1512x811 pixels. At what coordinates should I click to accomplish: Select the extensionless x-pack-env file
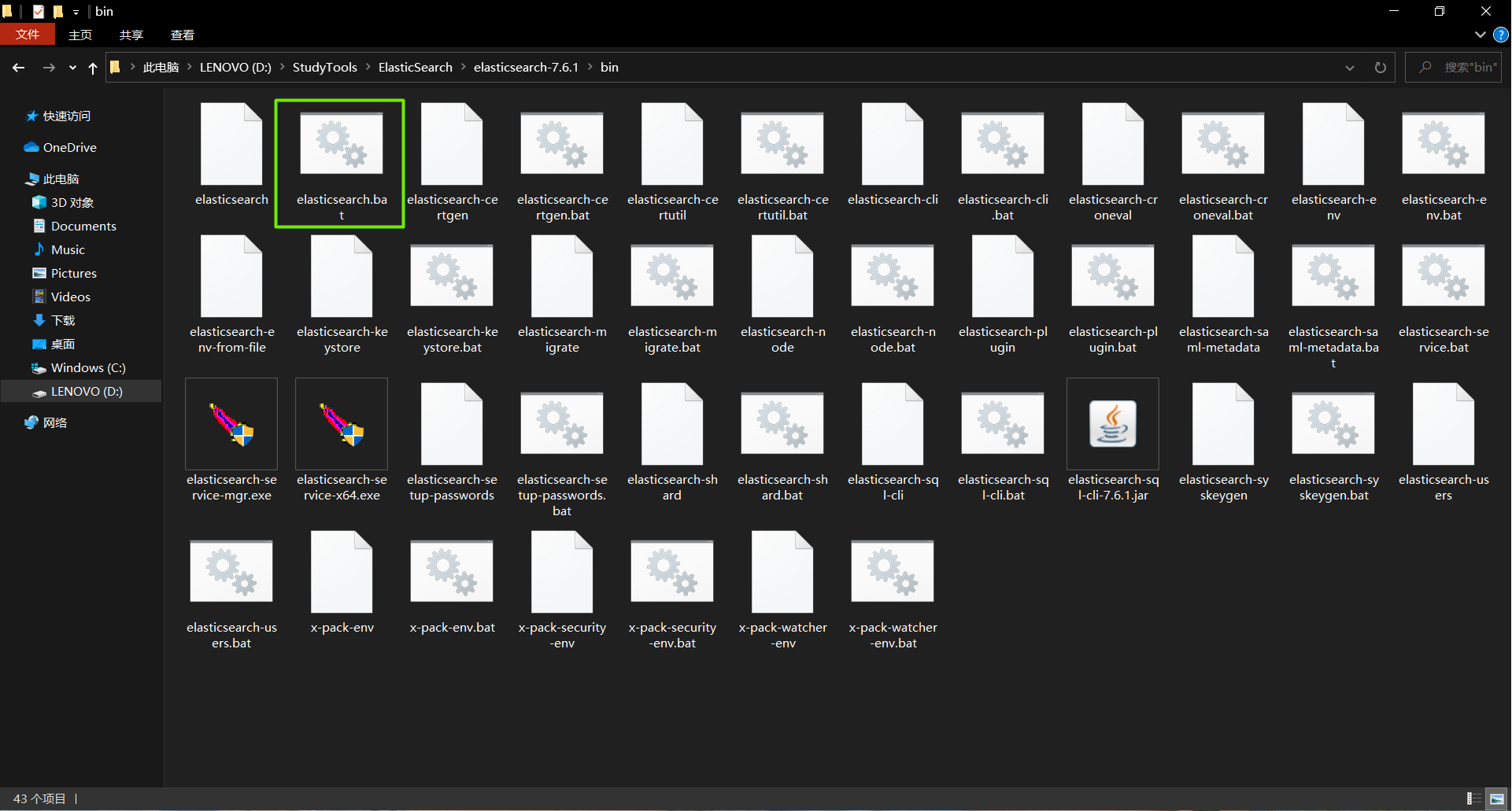[x=342, y=582]
